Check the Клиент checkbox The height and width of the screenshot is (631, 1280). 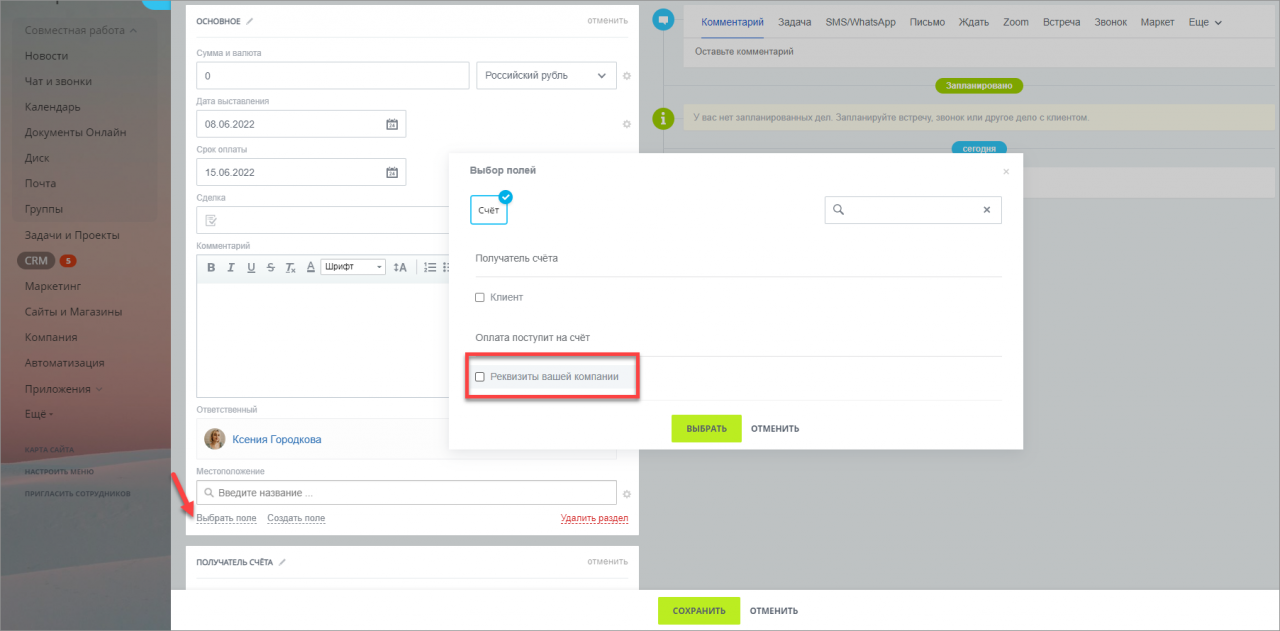tap(480, 297)
